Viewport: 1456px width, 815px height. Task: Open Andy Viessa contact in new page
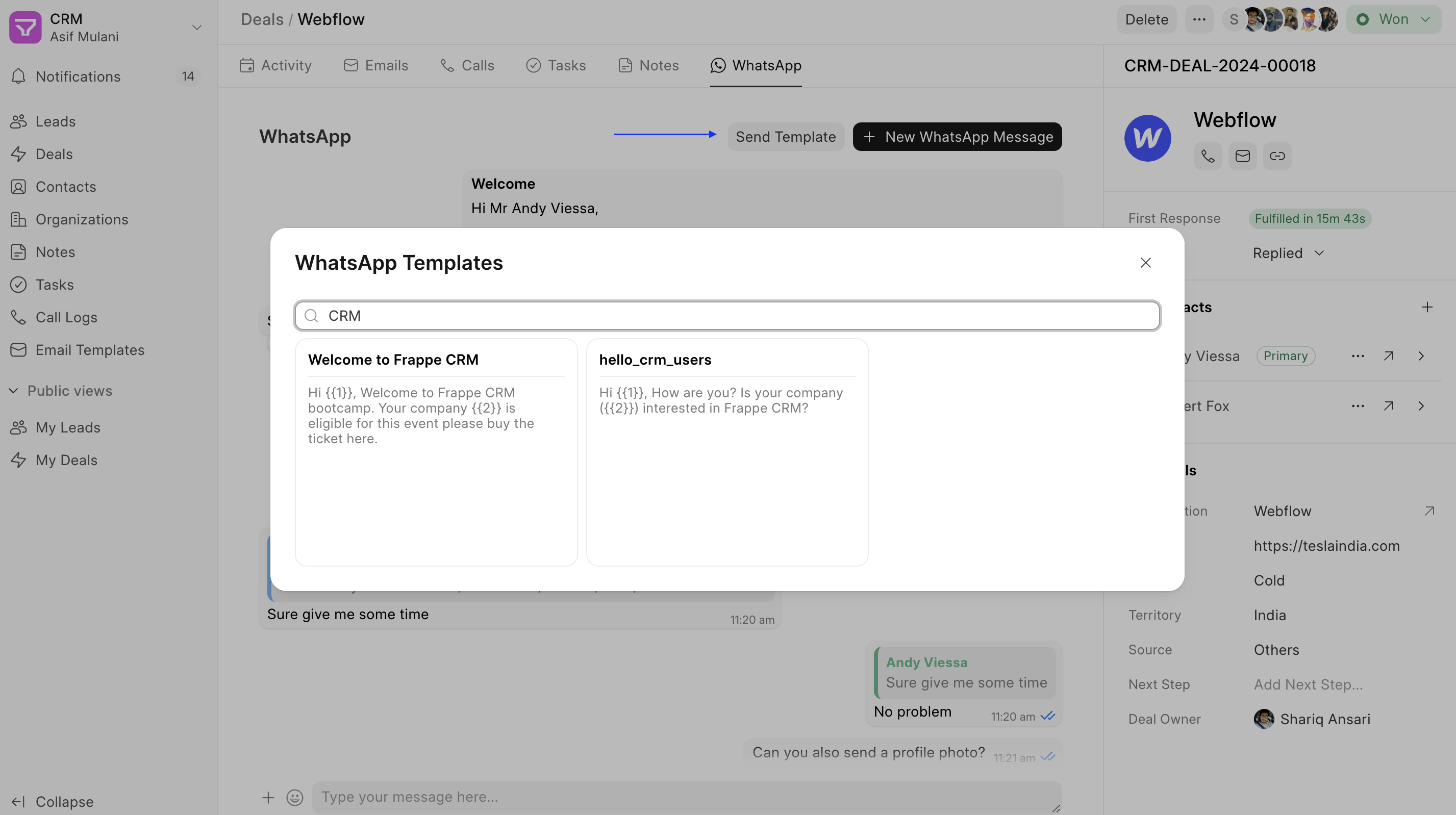(1389, 356)
